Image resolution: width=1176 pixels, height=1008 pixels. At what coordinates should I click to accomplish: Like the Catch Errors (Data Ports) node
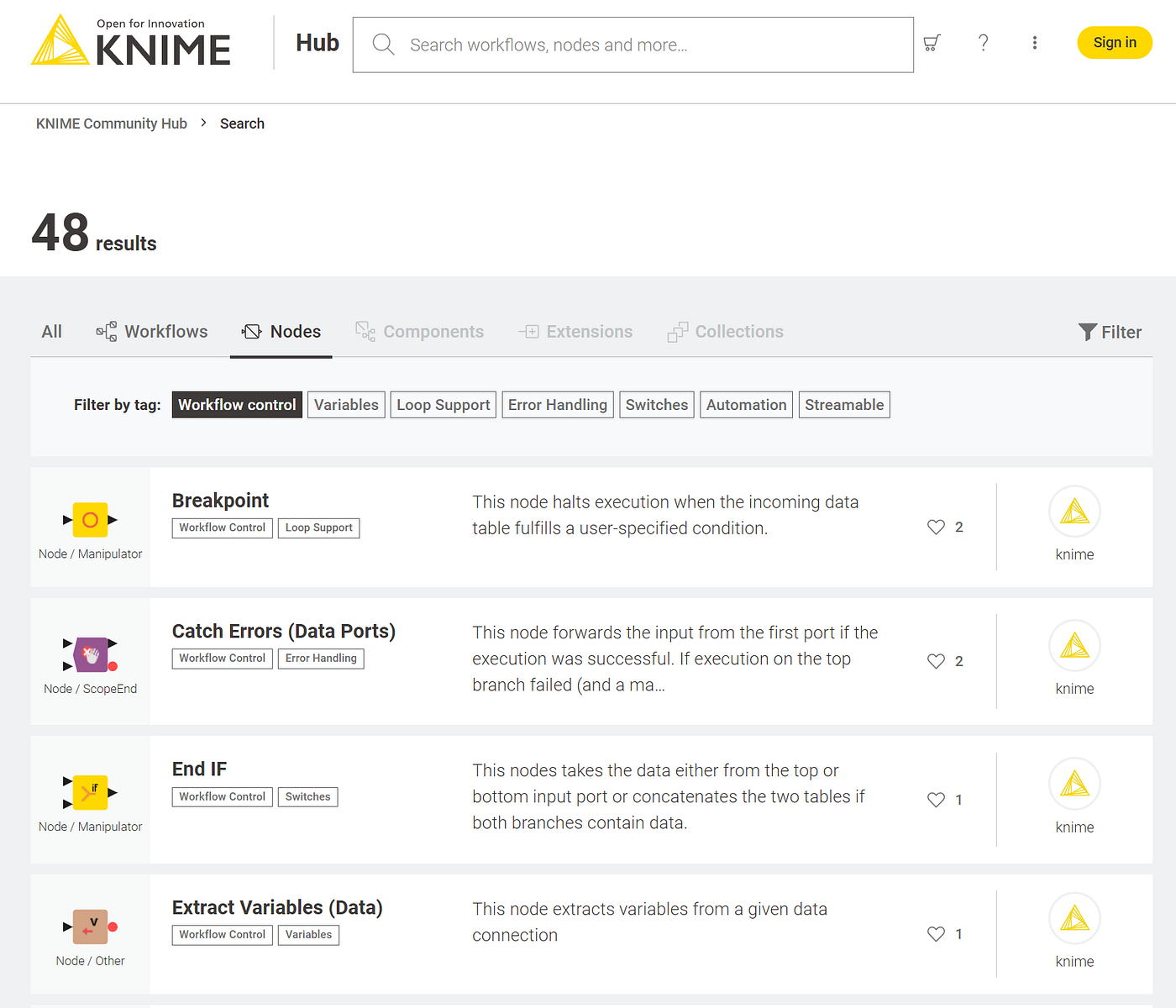point(936,661)
